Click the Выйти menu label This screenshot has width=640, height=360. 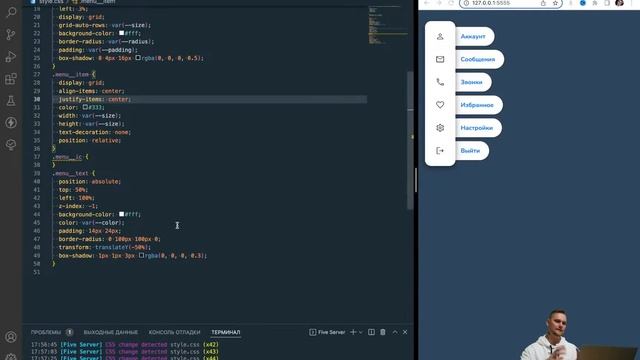470,151
